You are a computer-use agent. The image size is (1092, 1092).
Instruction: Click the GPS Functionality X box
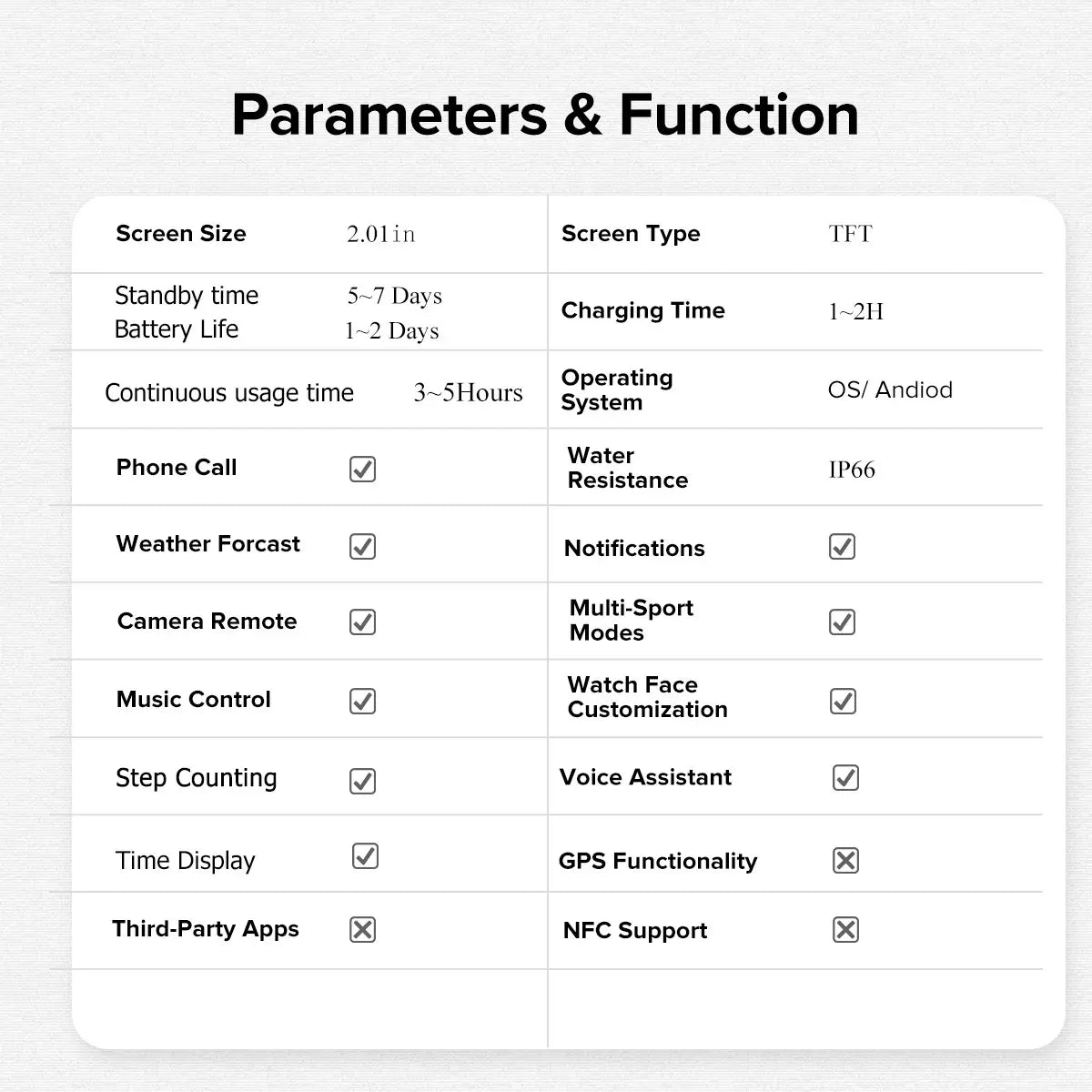(x=845, y=860)
